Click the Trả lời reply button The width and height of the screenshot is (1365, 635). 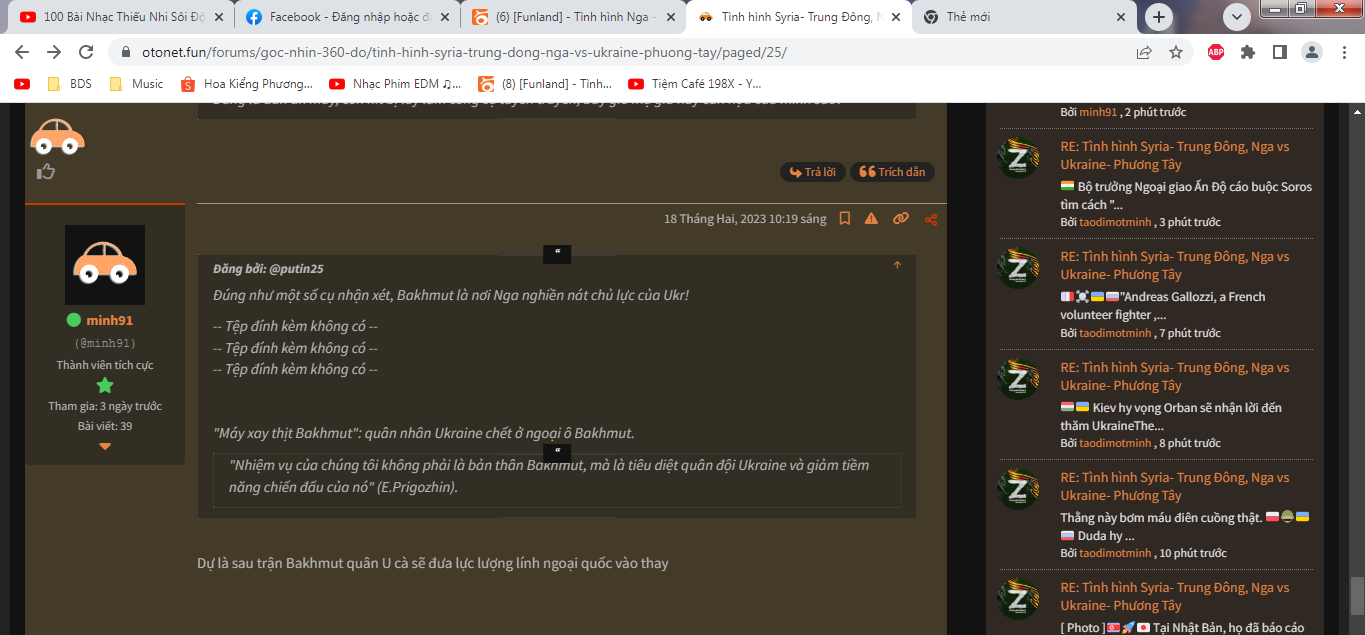[x=812, y=172]
